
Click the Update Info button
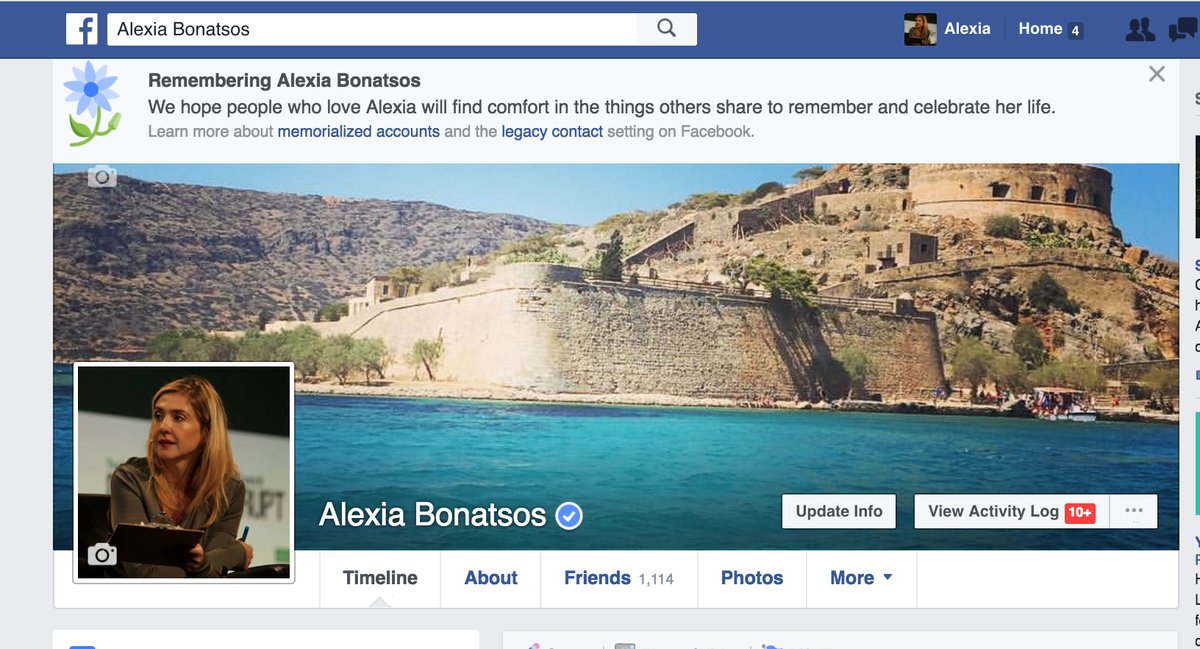click(x=838, y=511)
